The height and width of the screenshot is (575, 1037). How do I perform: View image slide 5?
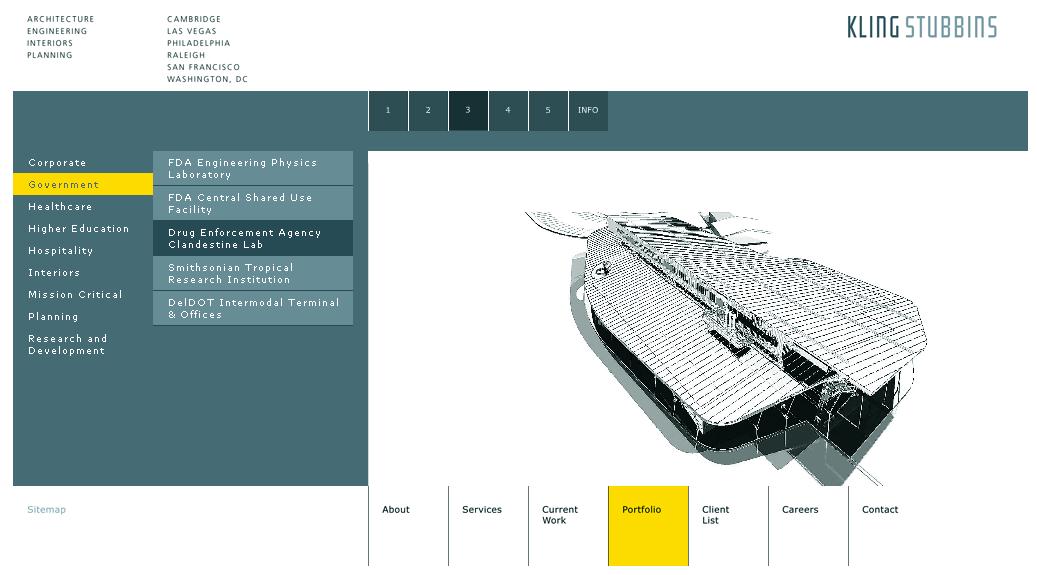548,111
